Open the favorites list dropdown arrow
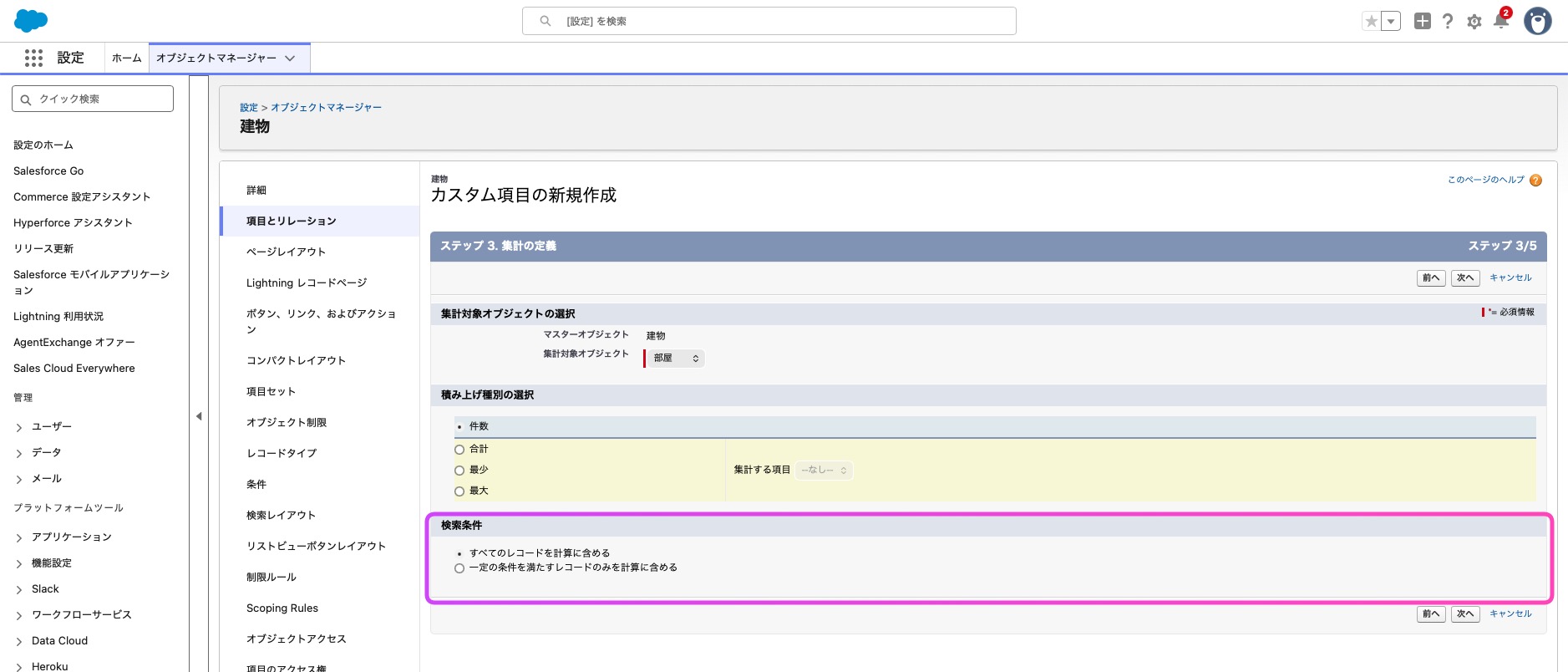The width and height of the screenshot is (1568, 672). (1391, 22)
